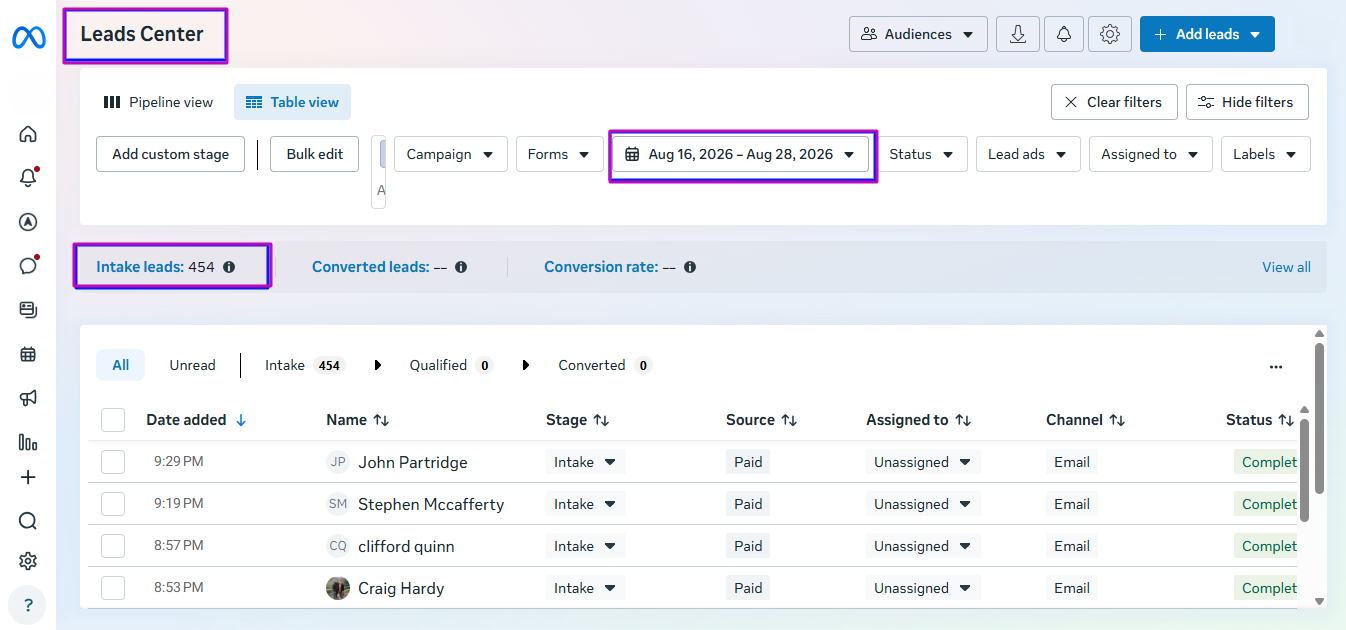The image size is (1346, 630).
Task: Open the Ads Manager compass icon
Action: tap(28, 222)
